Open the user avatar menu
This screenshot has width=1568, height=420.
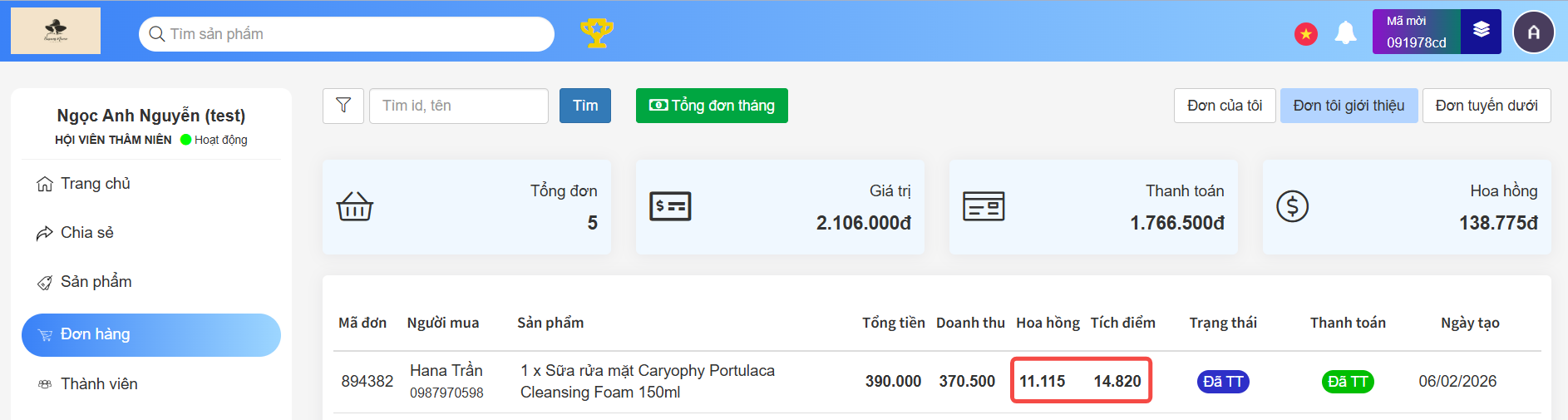point(1534,32)
